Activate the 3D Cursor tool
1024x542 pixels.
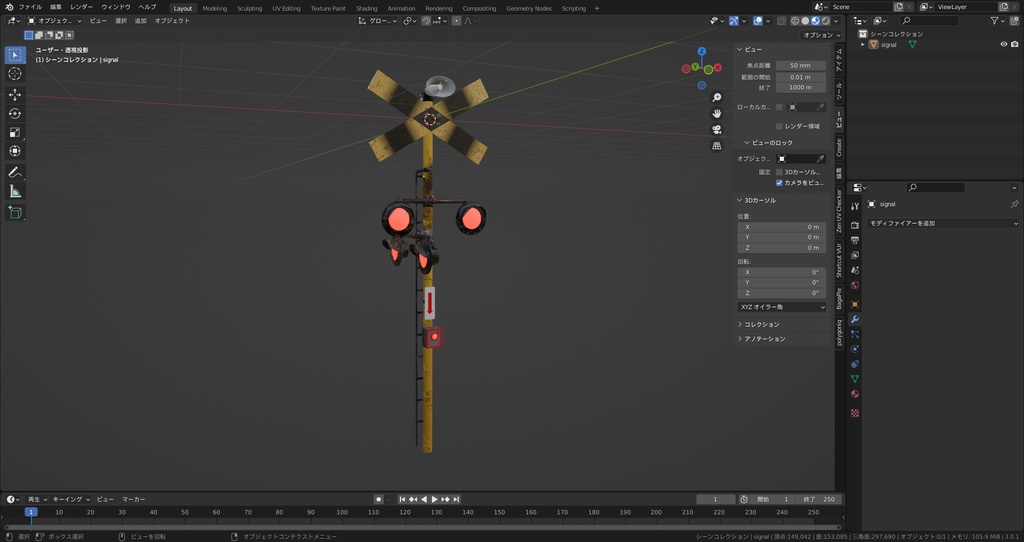click(x=15, y=74)
